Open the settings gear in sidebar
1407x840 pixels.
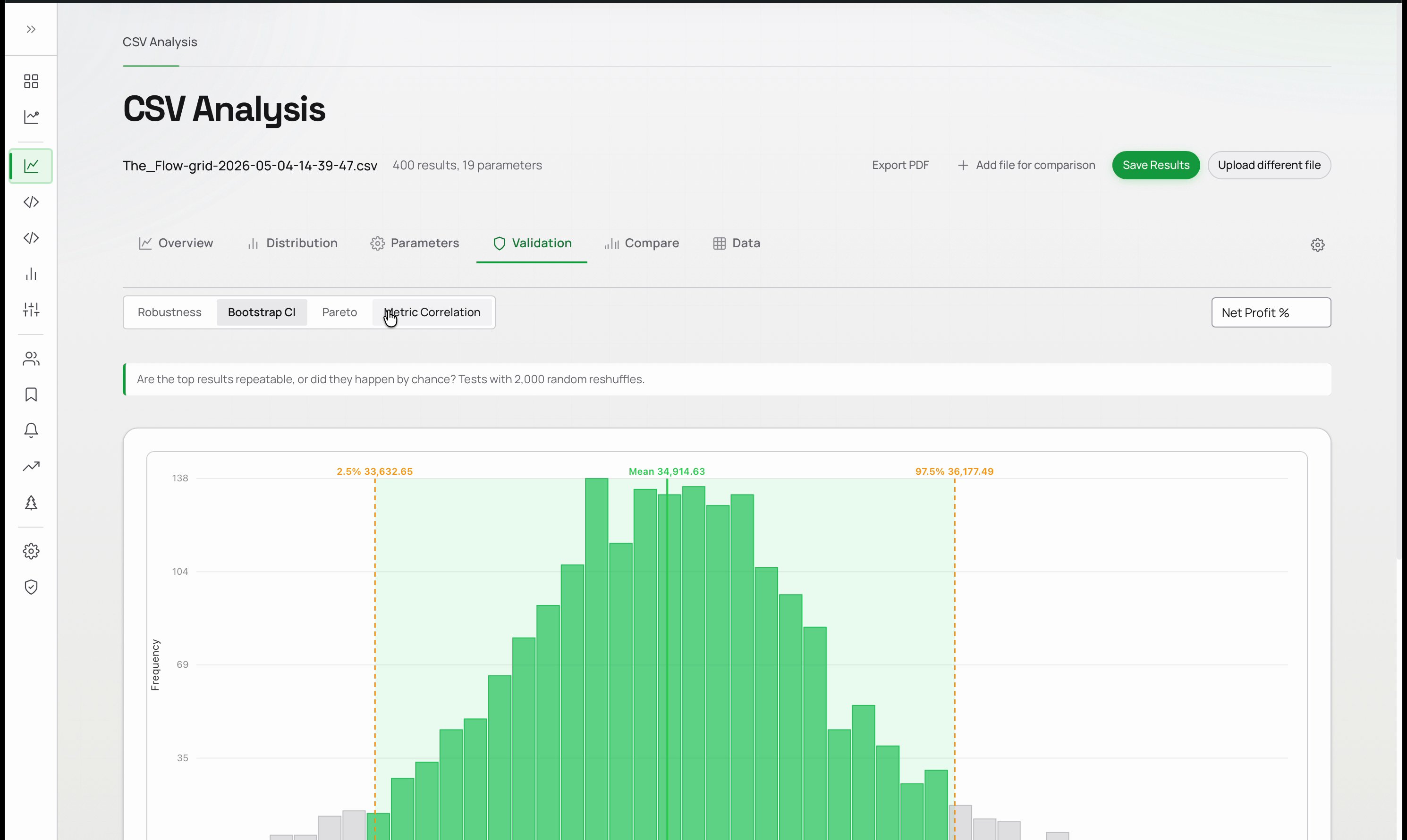click(x=31, y=551)
